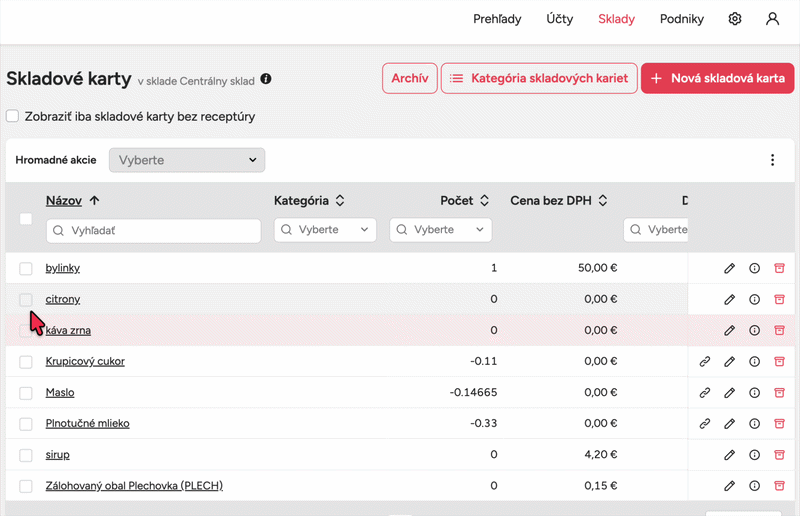This screenshot has height=516, width=800.
Task: Click link icon in Plnotučné mlieko row
Action: pos(705,424)
